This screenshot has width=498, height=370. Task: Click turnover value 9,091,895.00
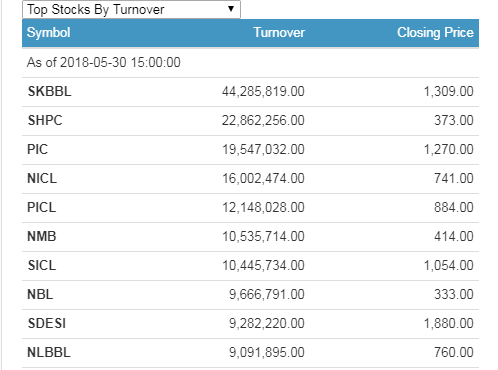coord(267,352)
